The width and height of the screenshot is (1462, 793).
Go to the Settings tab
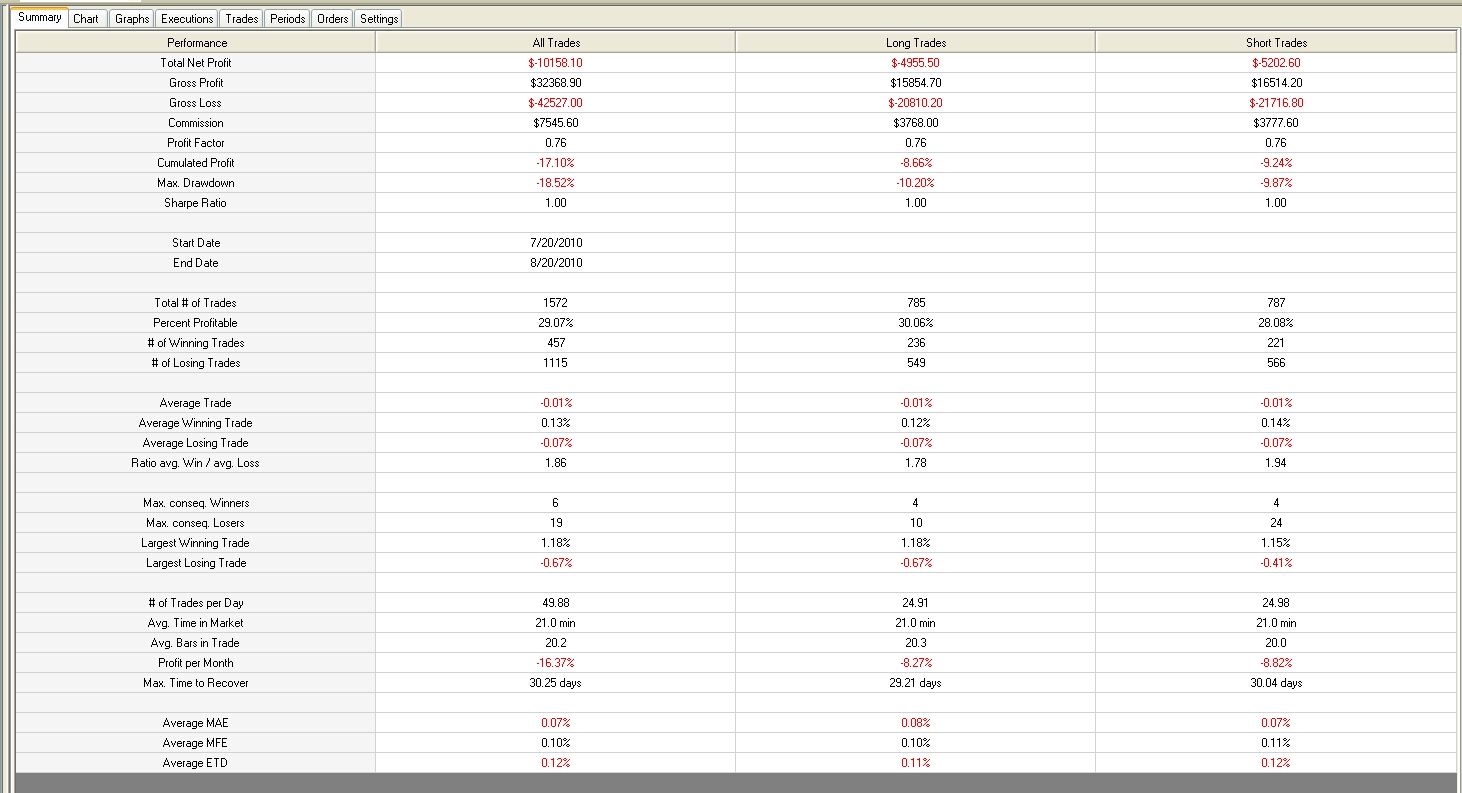(378, 19)
